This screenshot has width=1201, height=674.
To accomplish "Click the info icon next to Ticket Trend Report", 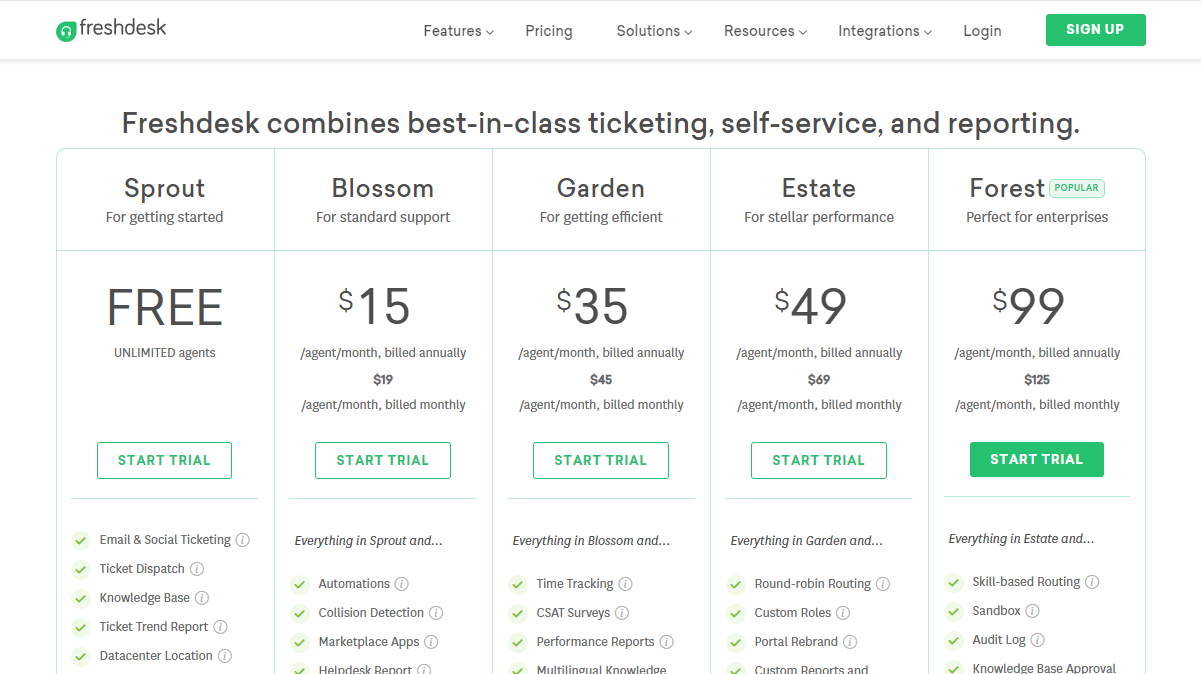I will click(x=220, y=626).
